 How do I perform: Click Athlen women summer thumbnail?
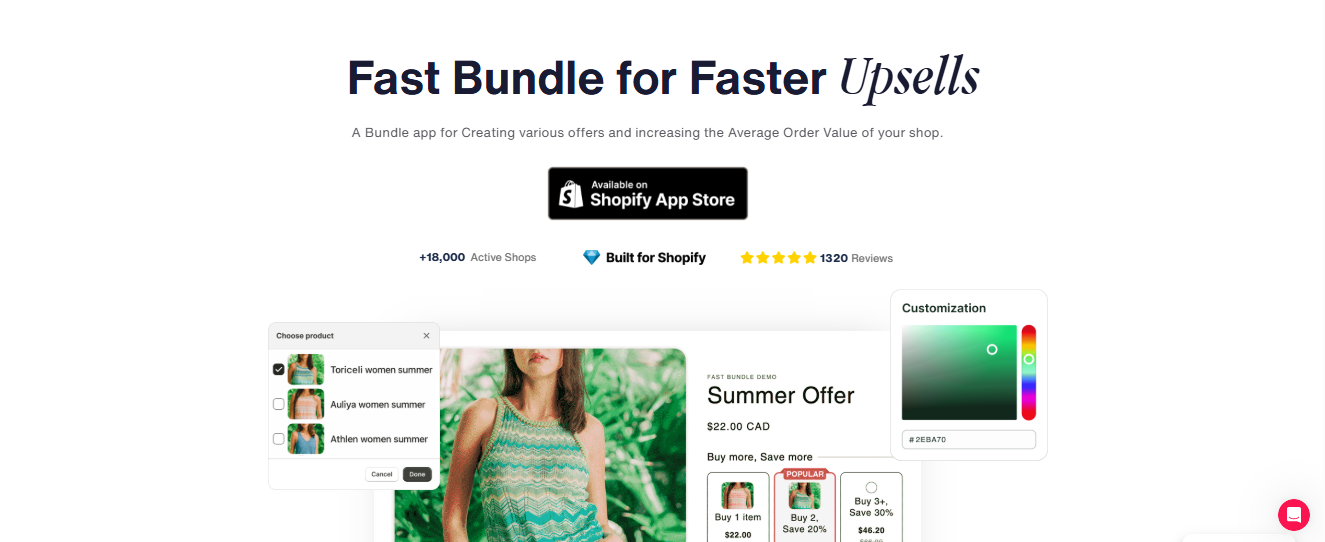point(305,439)
